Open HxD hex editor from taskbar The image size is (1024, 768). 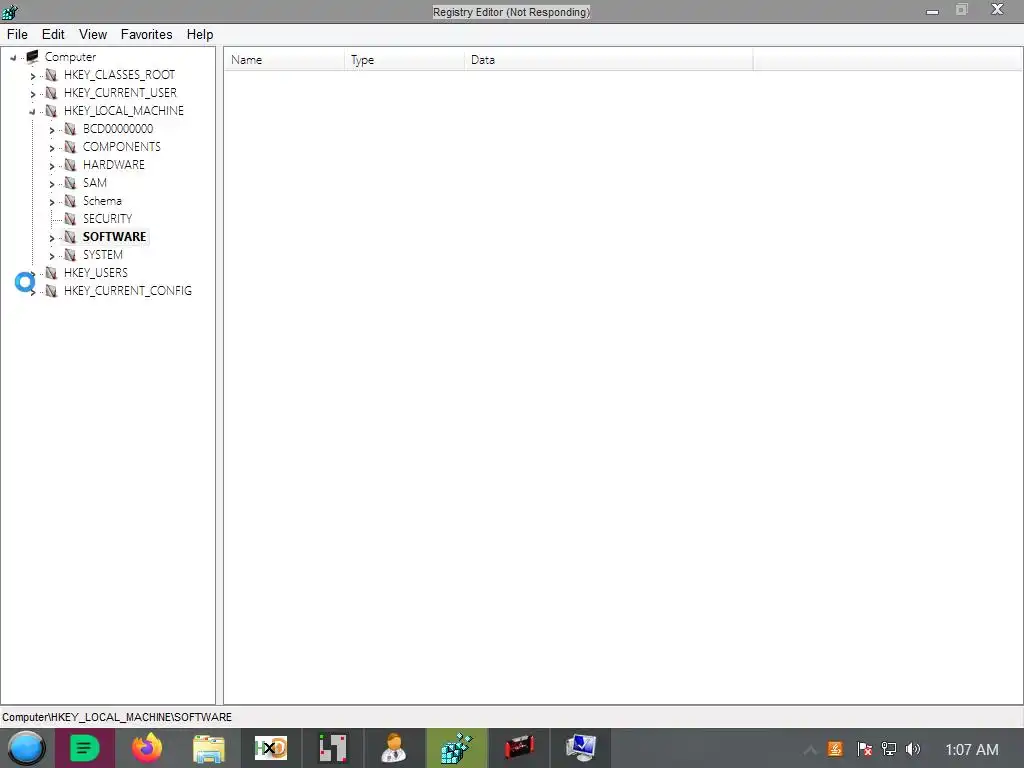pos(270,748)
